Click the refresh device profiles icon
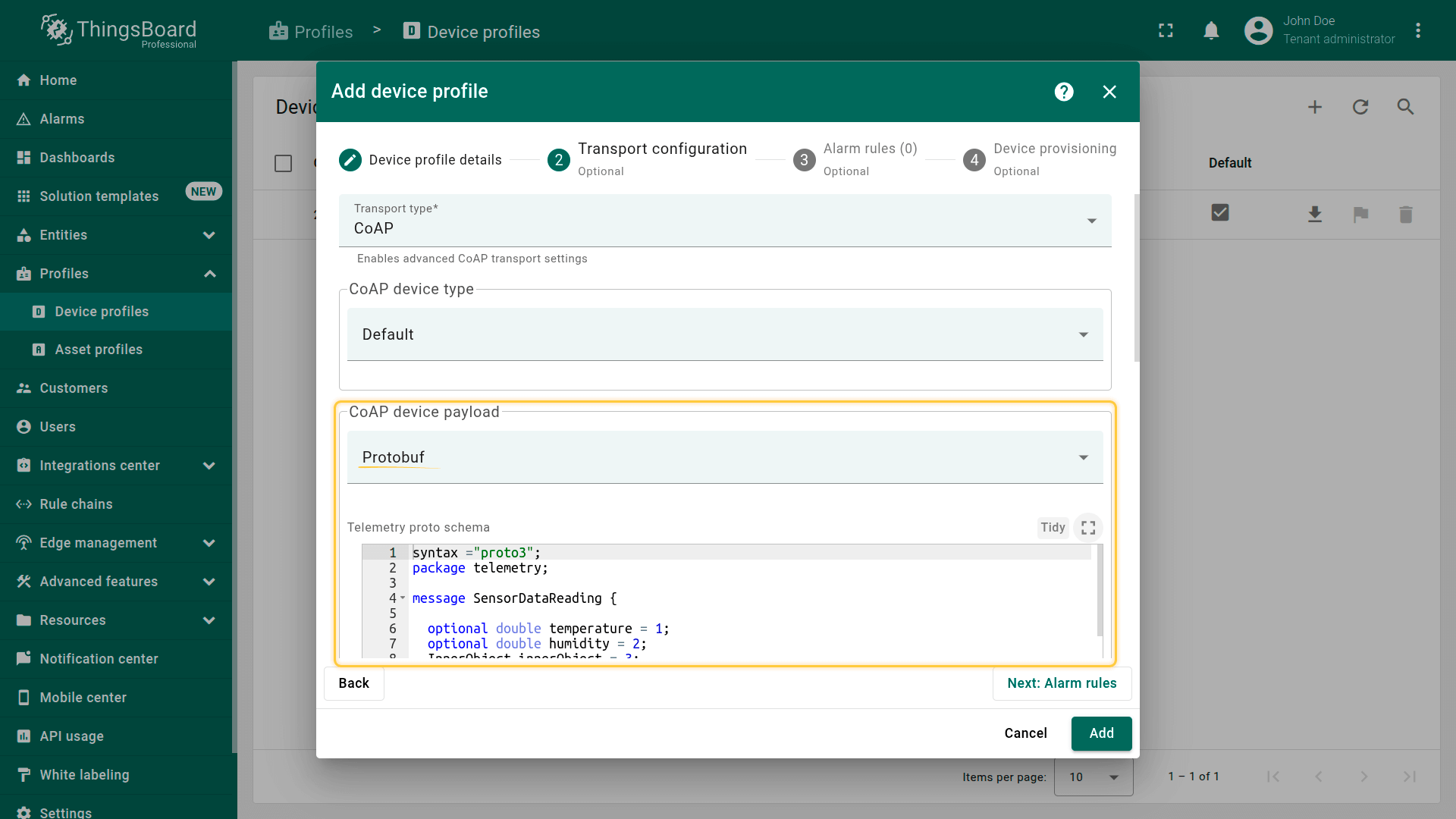 (x=1360, y=107)
